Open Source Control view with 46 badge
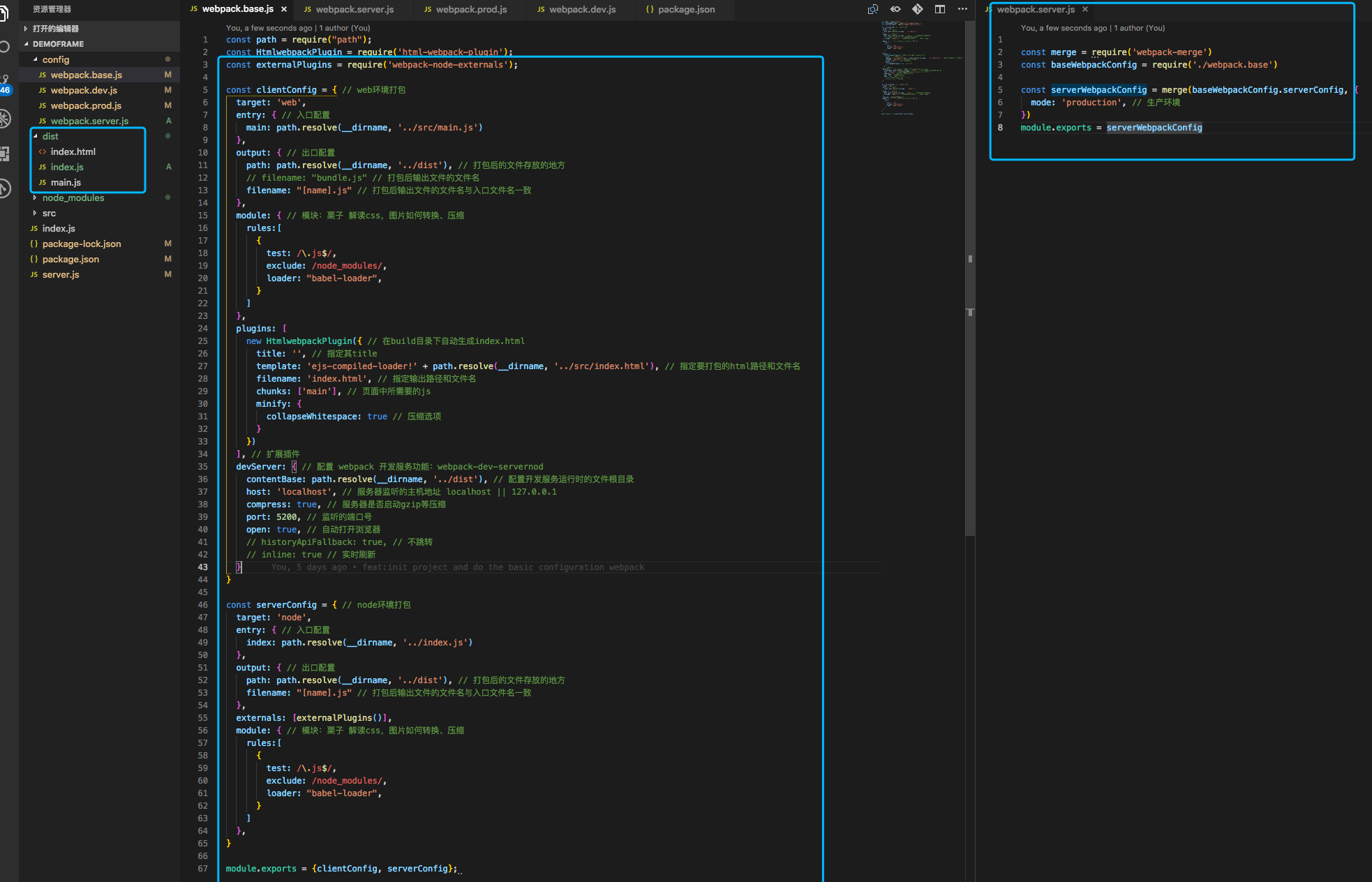 (4, 84)
